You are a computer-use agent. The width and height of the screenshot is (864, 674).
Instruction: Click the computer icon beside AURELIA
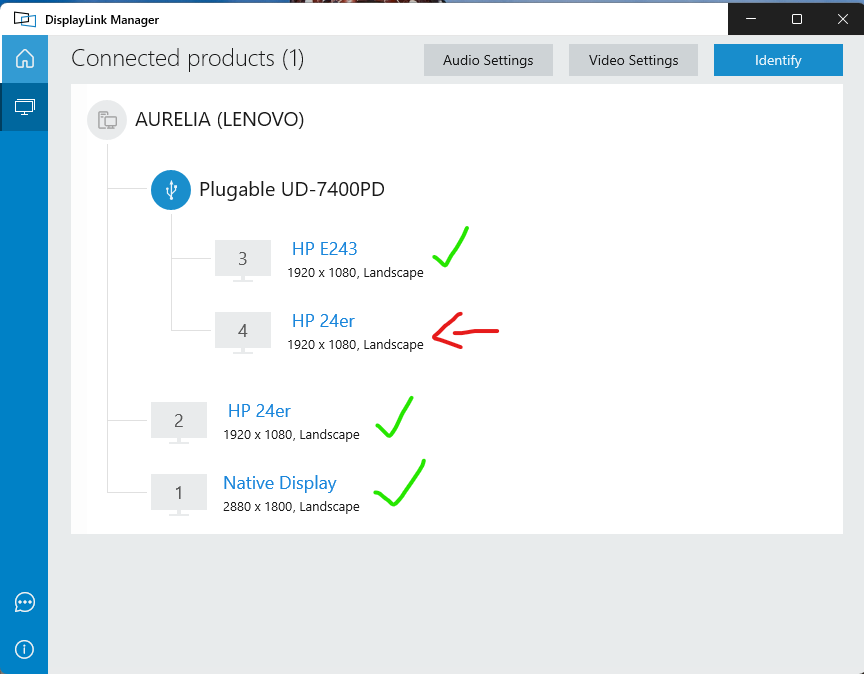[x=107, y=120]
